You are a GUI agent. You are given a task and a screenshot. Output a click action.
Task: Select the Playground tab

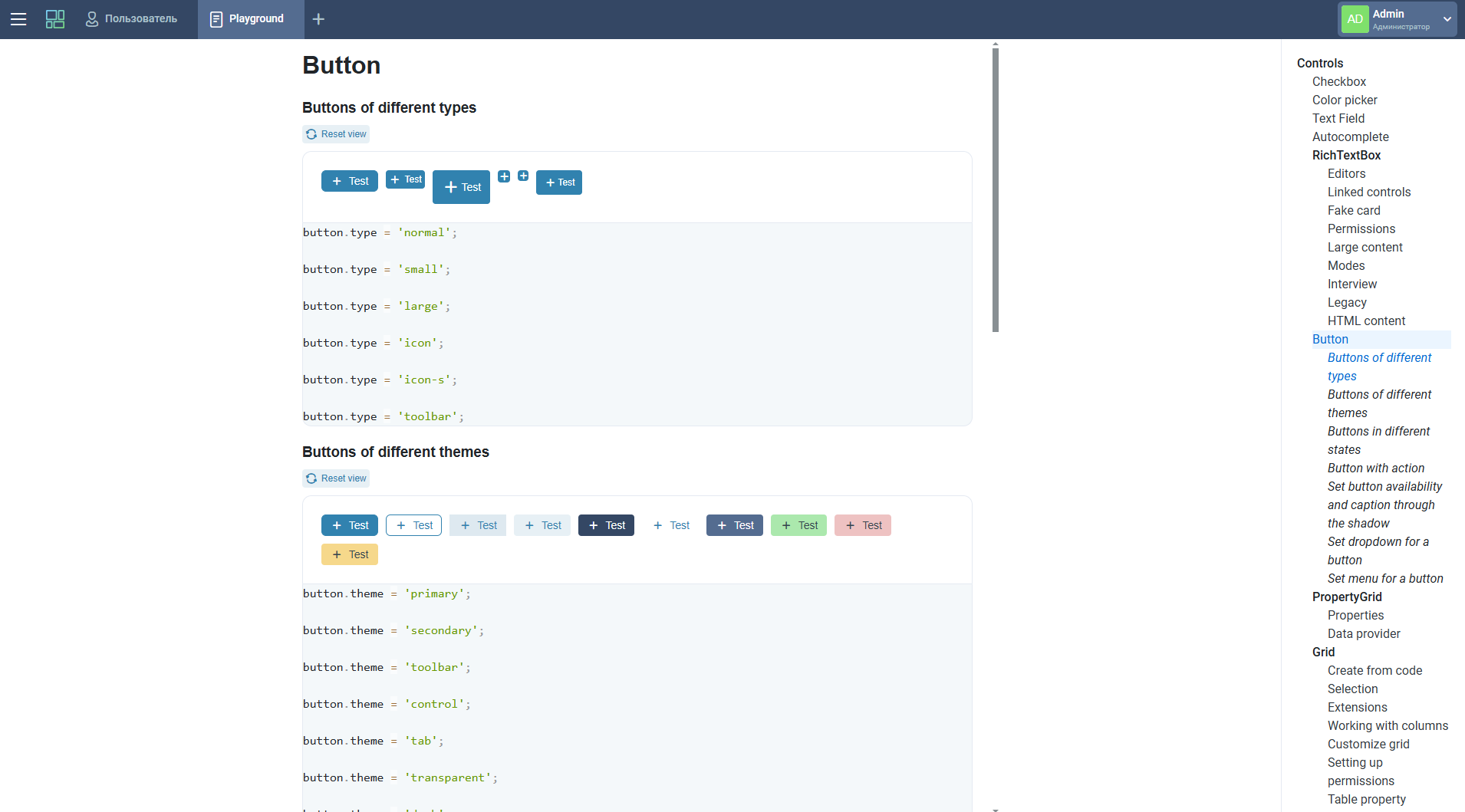coord(247,19)
